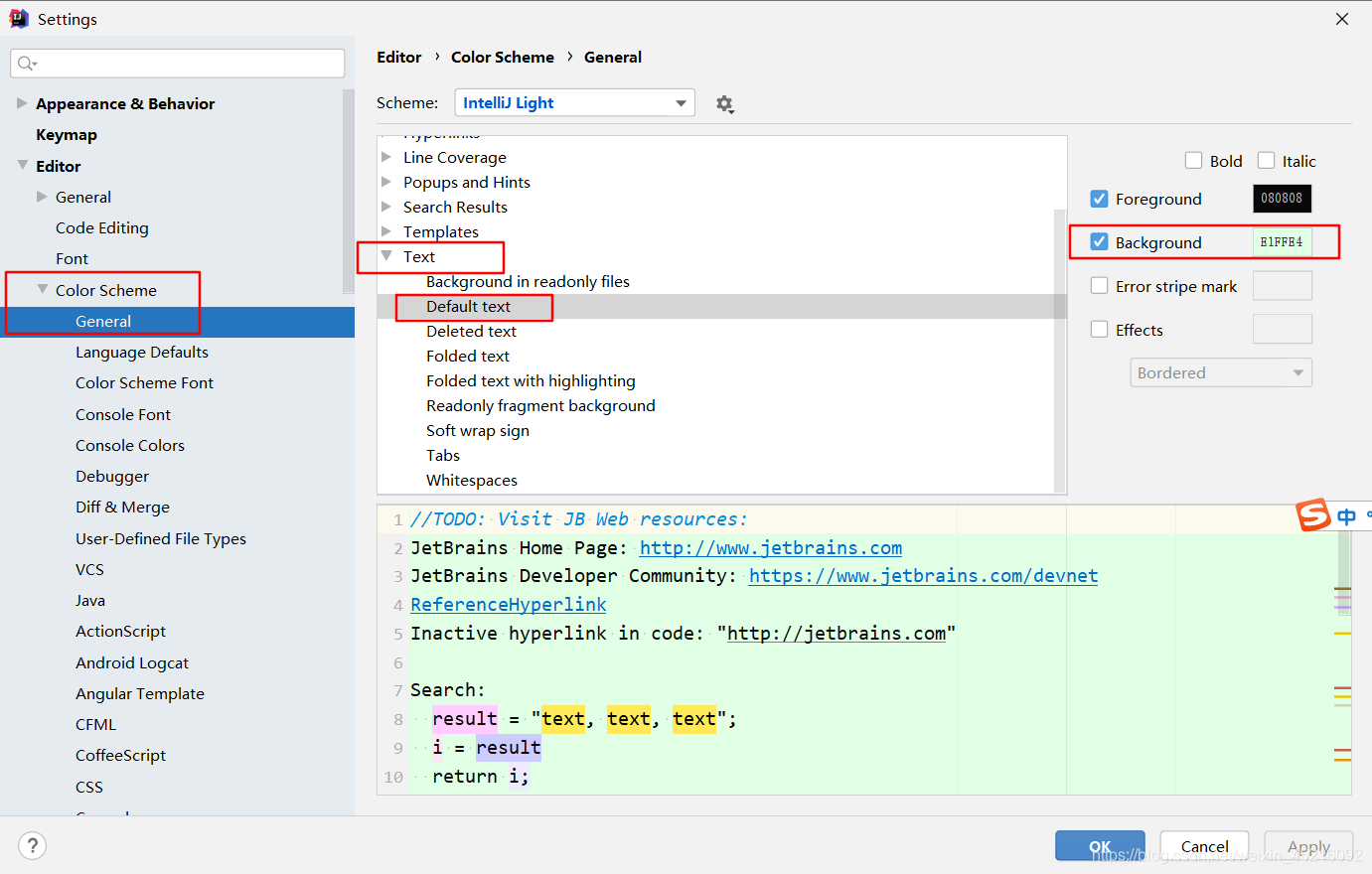Open the http://www.jetbrains.com link in preview

[x=771, y=548]
